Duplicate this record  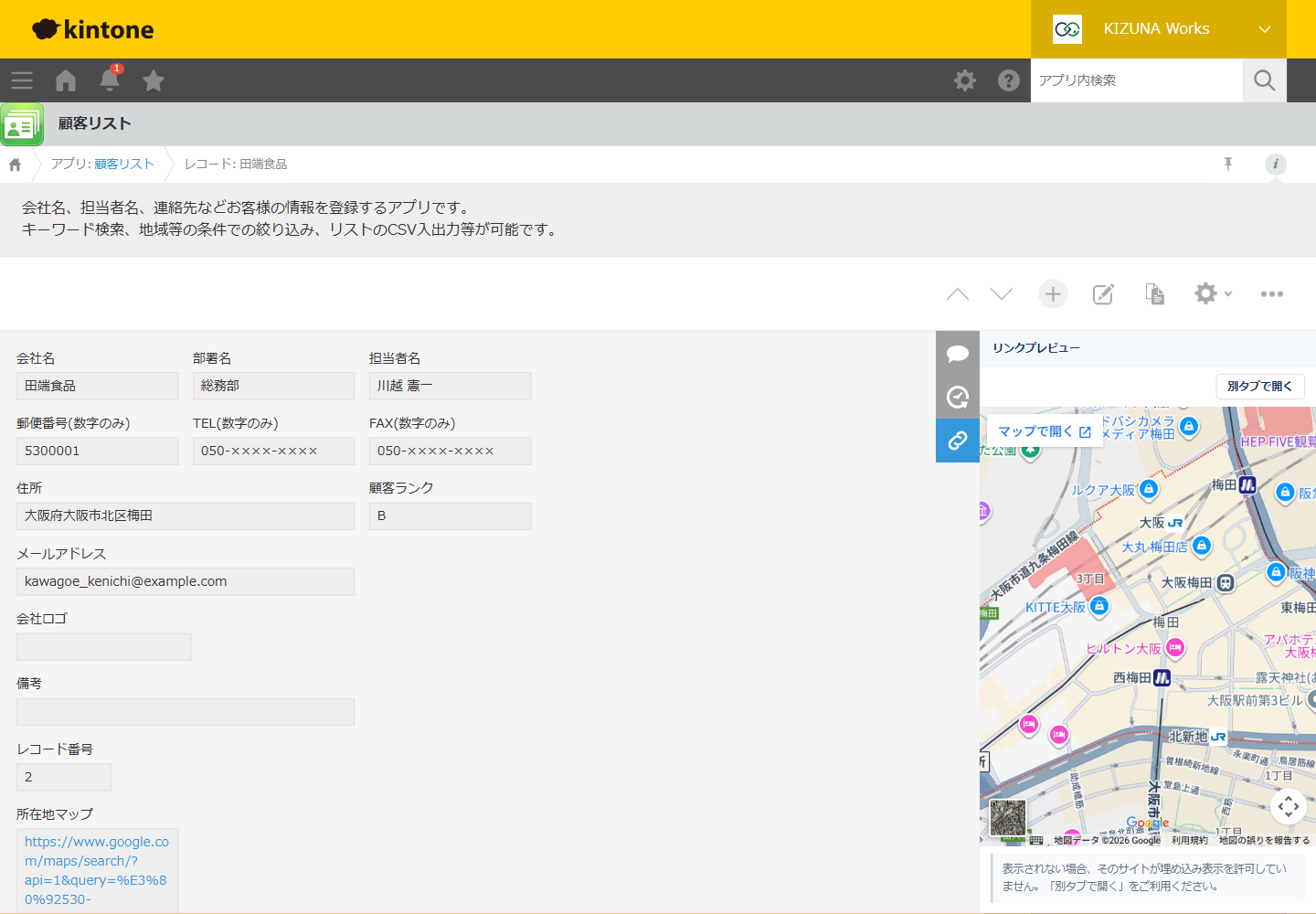(1155, 293)
